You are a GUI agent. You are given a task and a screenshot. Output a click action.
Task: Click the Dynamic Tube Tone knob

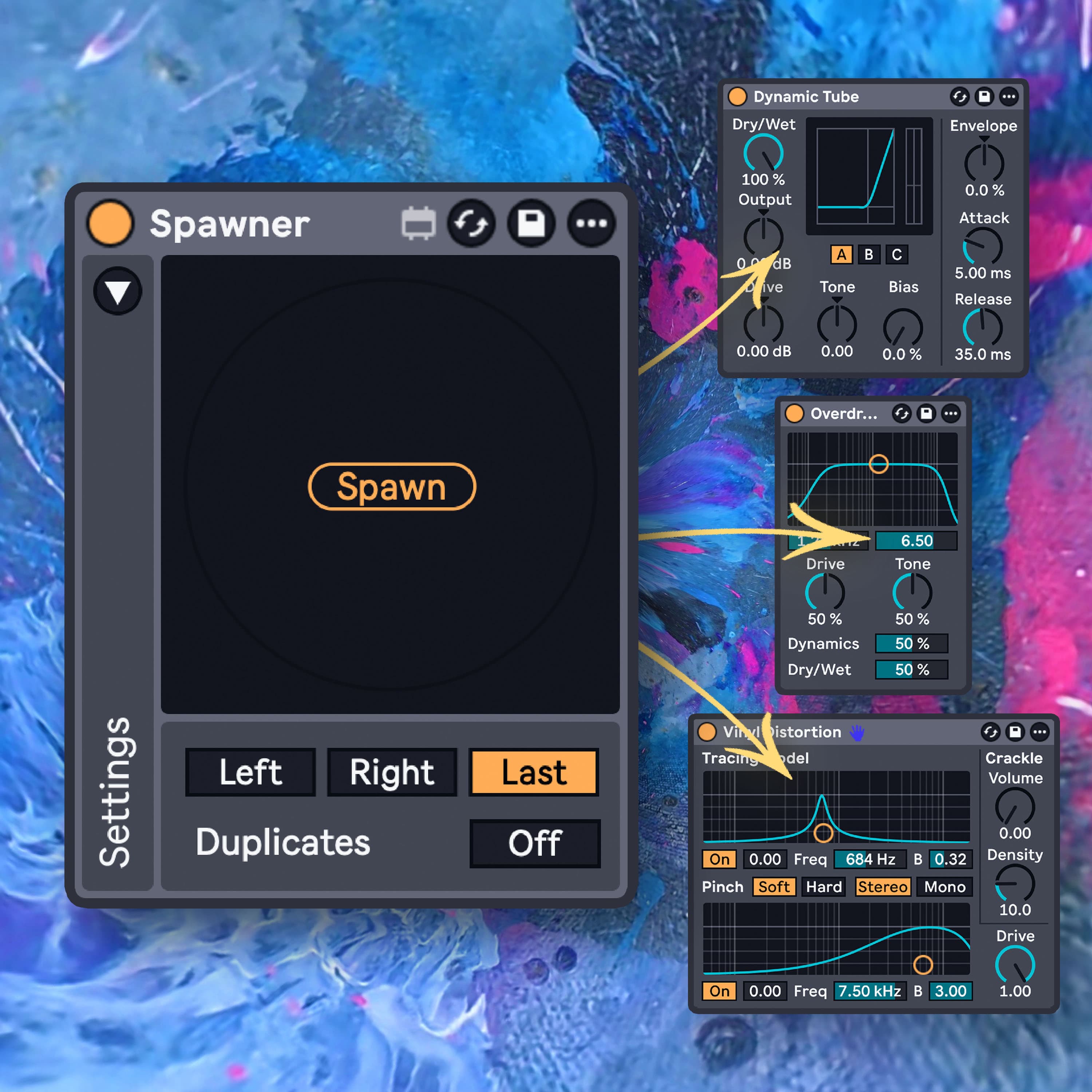pos(837,324)
